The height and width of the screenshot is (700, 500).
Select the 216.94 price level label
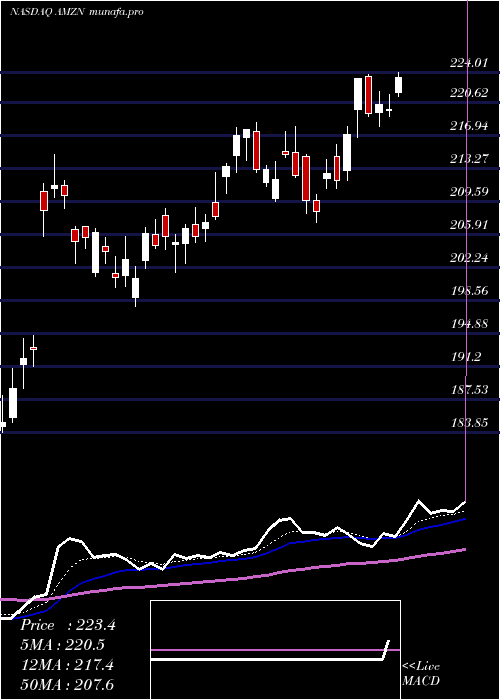tap(469, 126)
